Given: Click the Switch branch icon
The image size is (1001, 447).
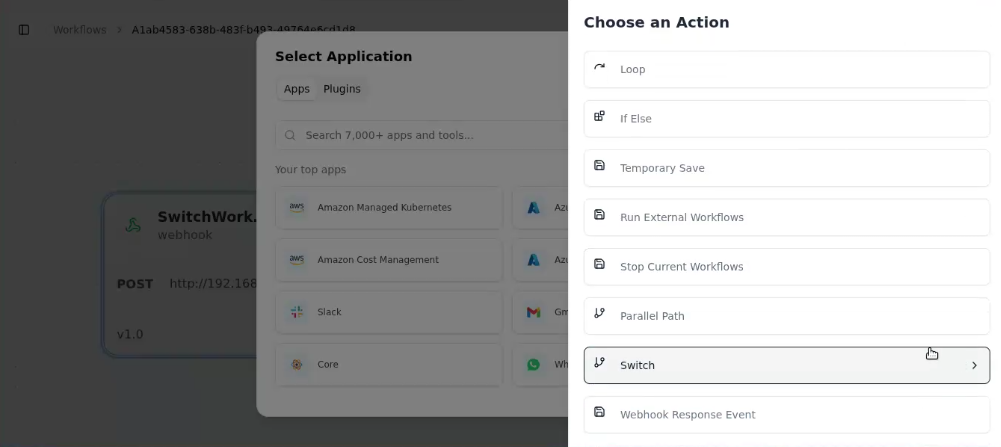Looking at the screenshot, I should point(600,364).
